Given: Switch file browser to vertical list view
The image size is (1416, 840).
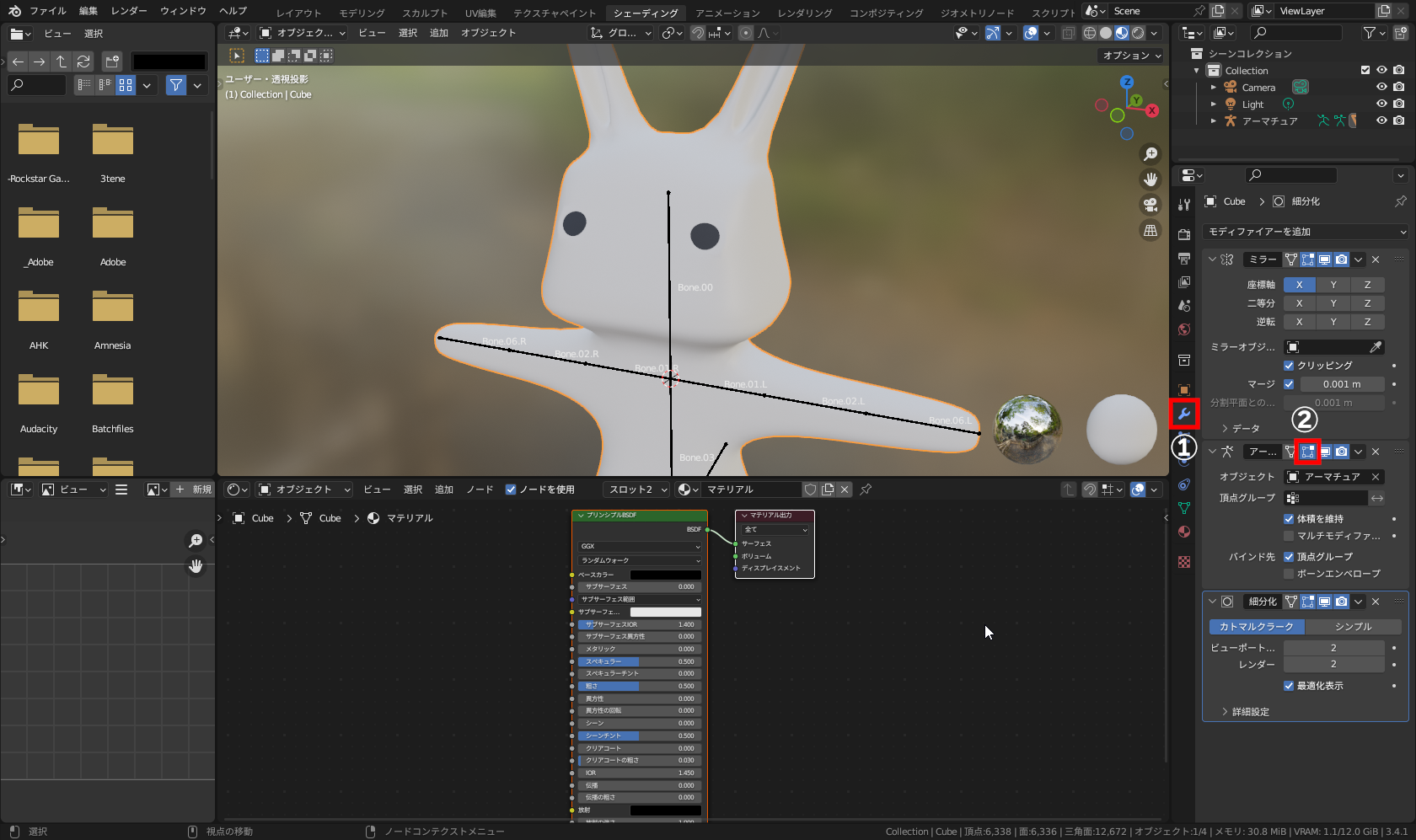Looking at the screenshot, I should coord(83,85).
